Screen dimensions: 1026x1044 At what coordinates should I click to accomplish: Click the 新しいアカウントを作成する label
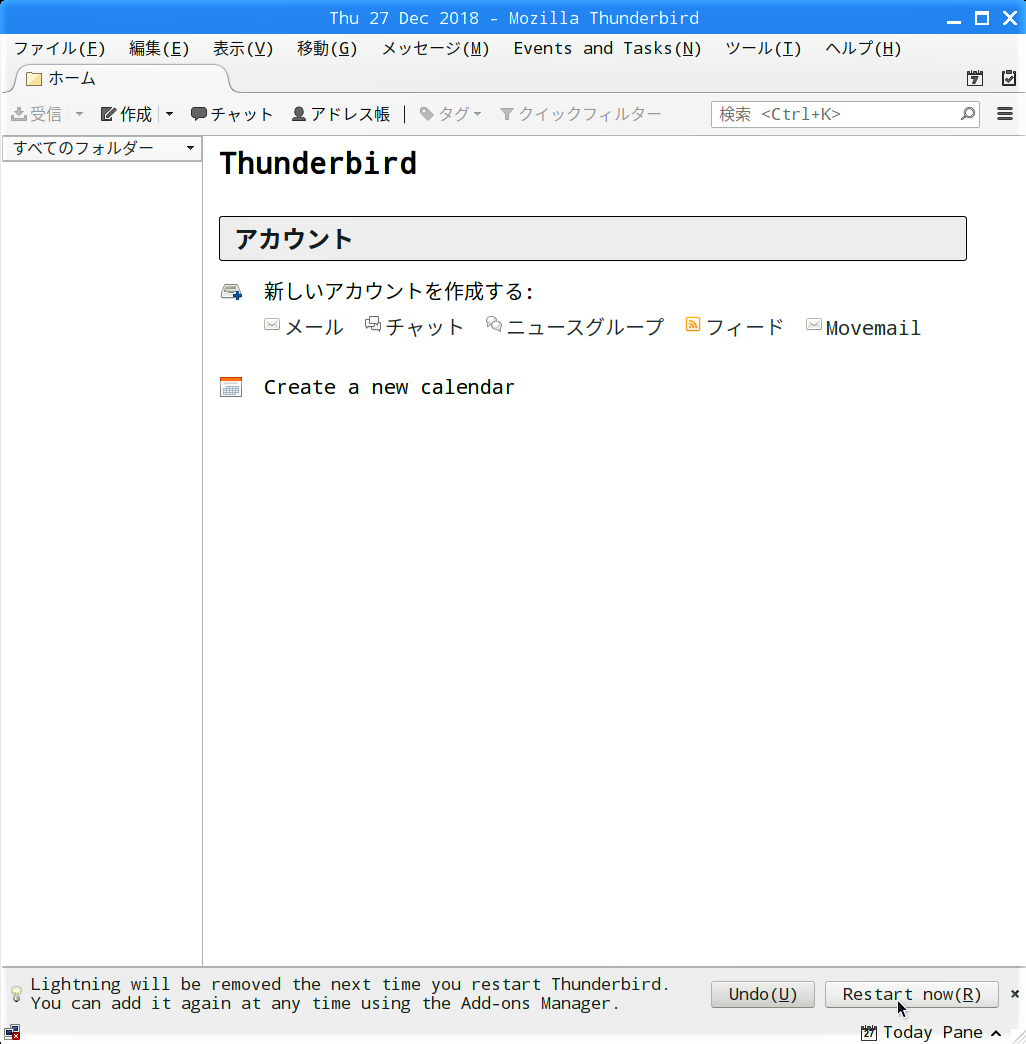click(398, 292)
